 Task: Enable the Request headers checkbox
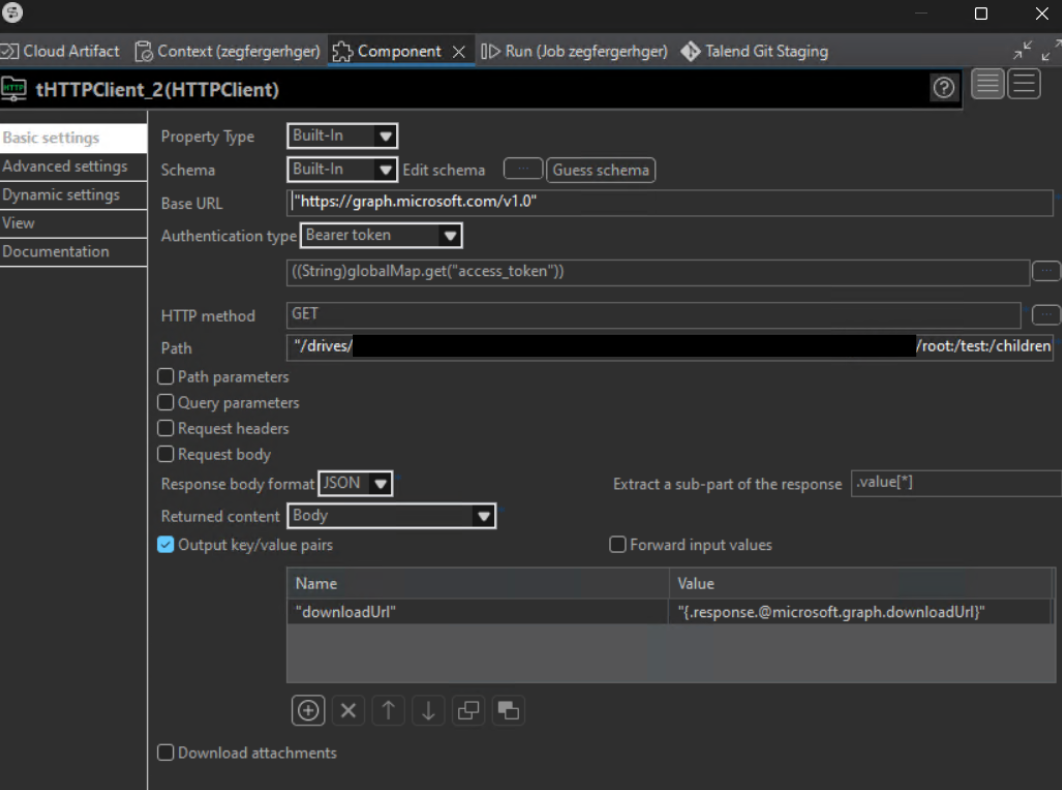coord(166,428)
